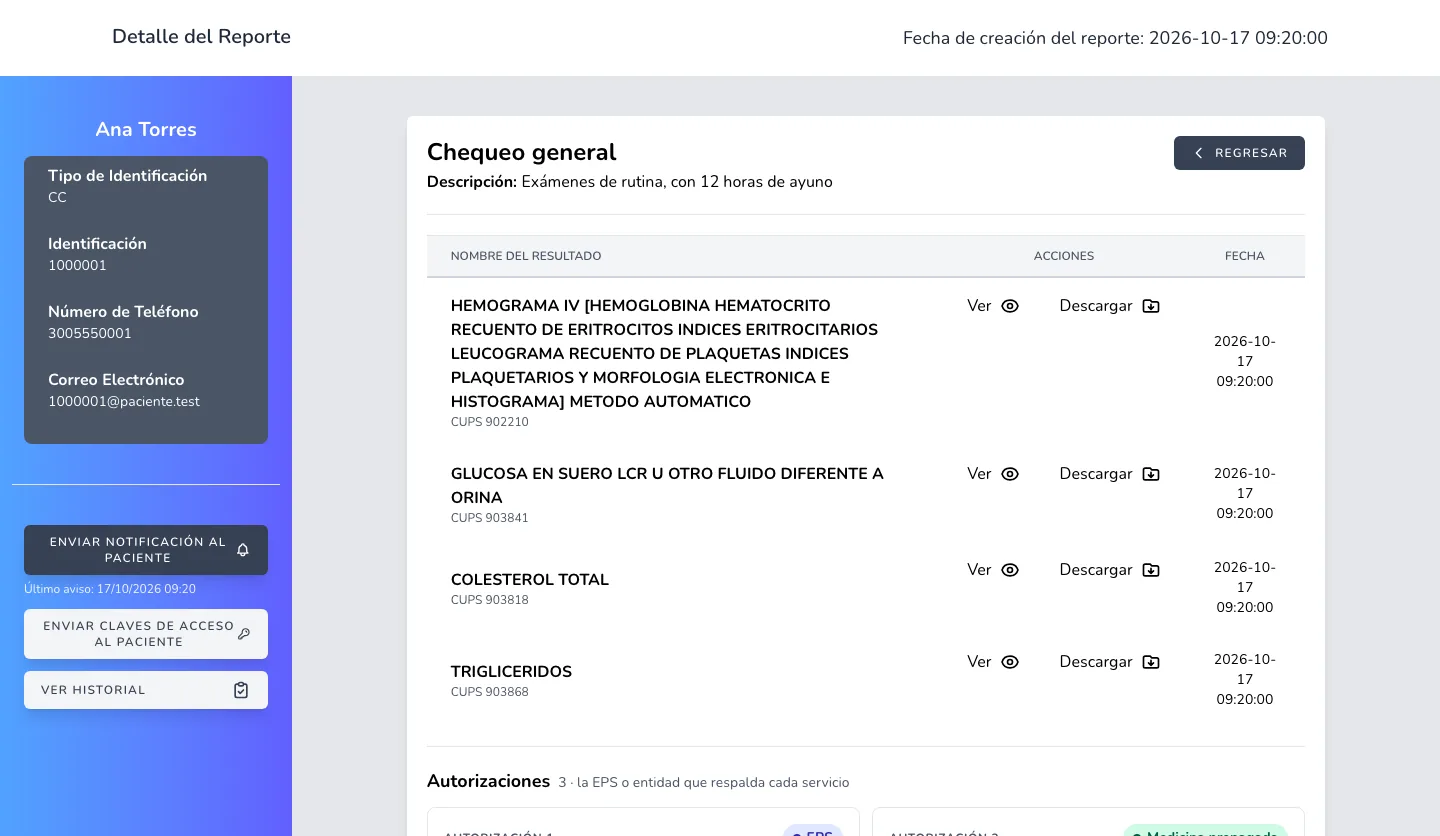Click the 'CUPS 903818' code text
Screen dimensions: 1440x836
pyautogui.click(x=490, y=600)
